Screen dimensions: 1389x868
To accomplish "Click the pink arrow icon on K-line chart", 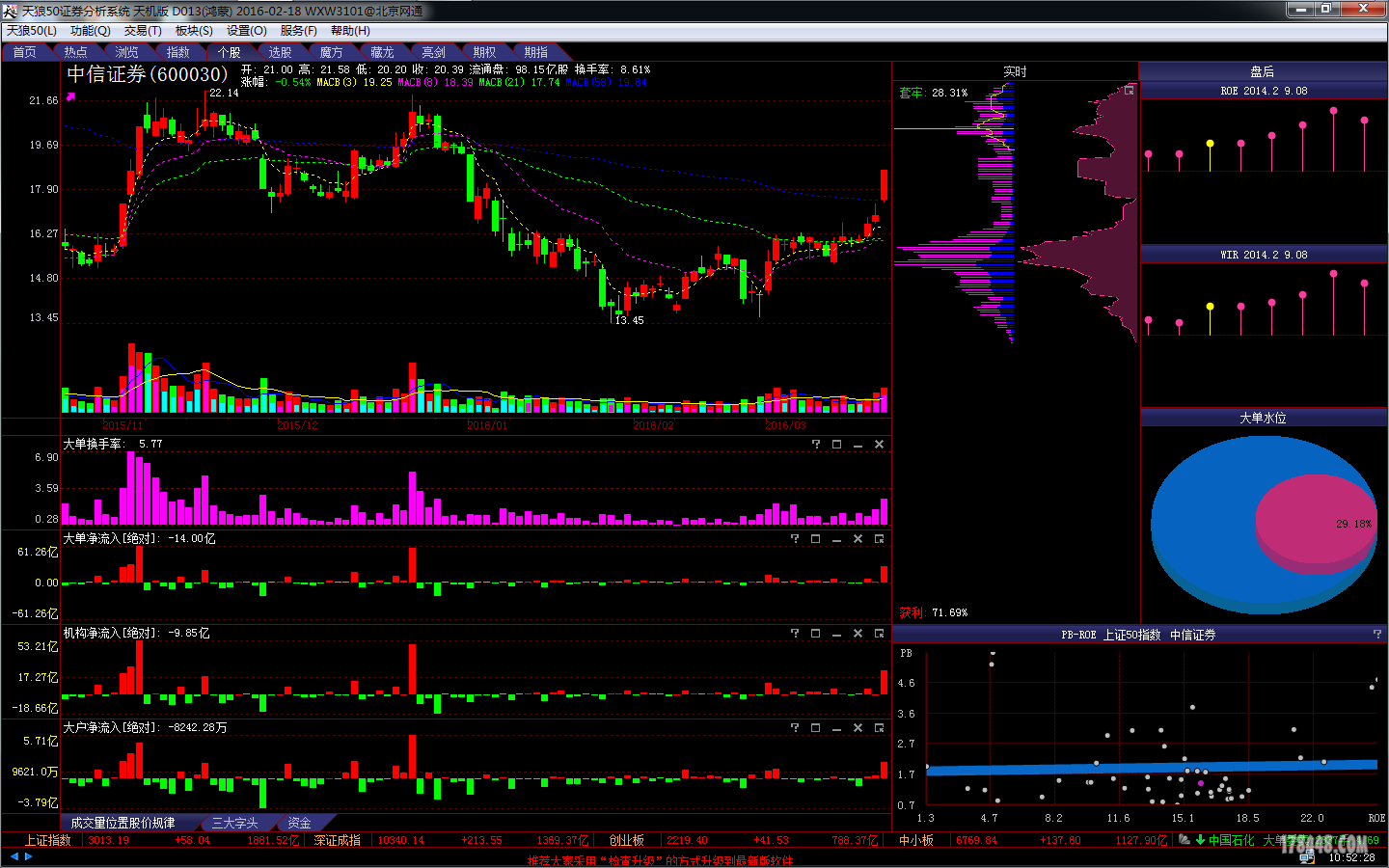I will click(70, 96).
